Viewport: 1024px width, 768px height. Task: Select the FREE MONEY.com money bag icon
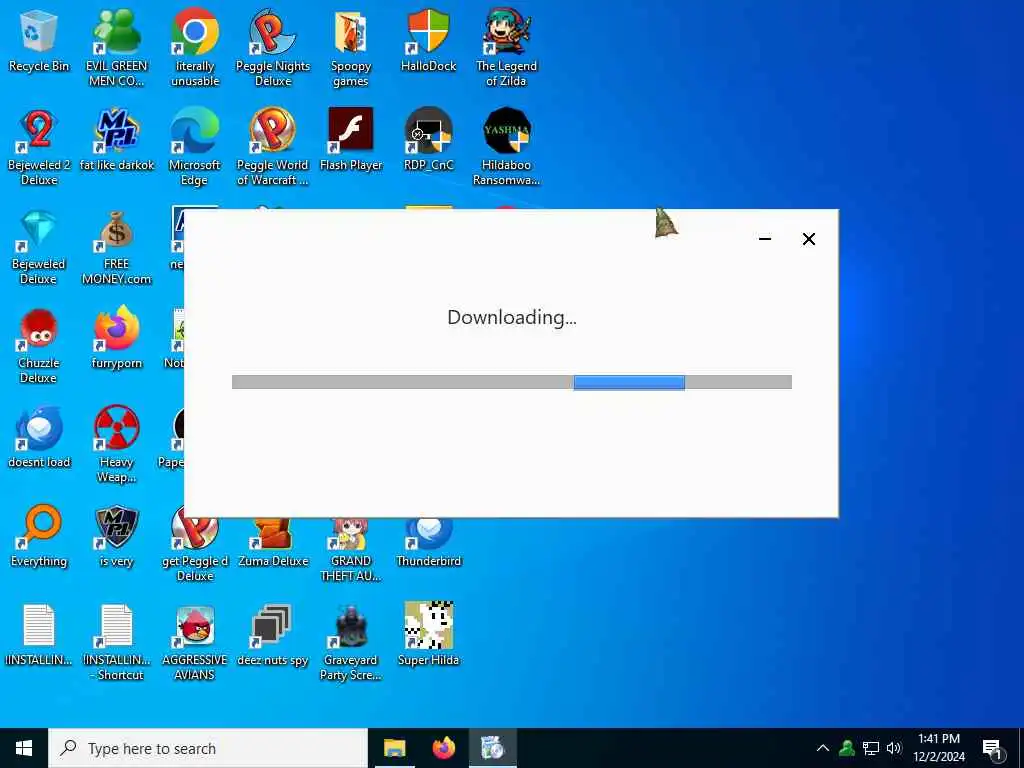(116, 246)
